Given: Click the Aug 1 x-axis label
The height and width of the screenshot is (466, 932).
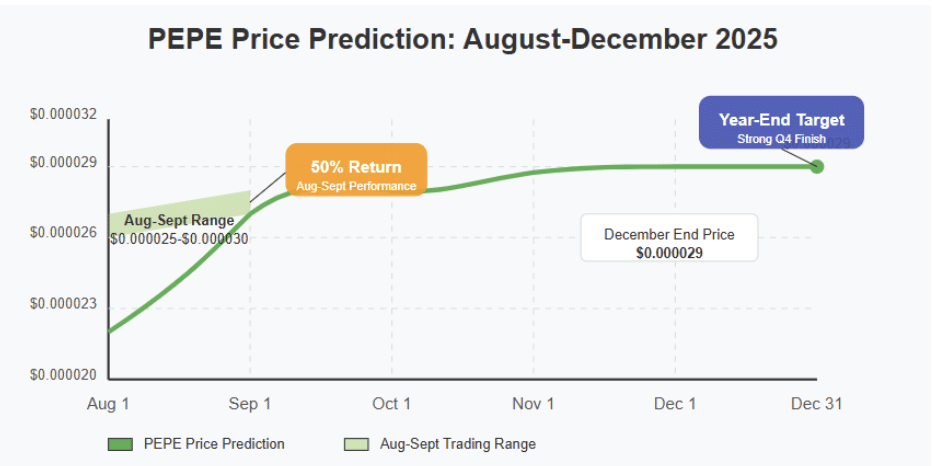Looking at the screenshot, I should tap(108, 404).
